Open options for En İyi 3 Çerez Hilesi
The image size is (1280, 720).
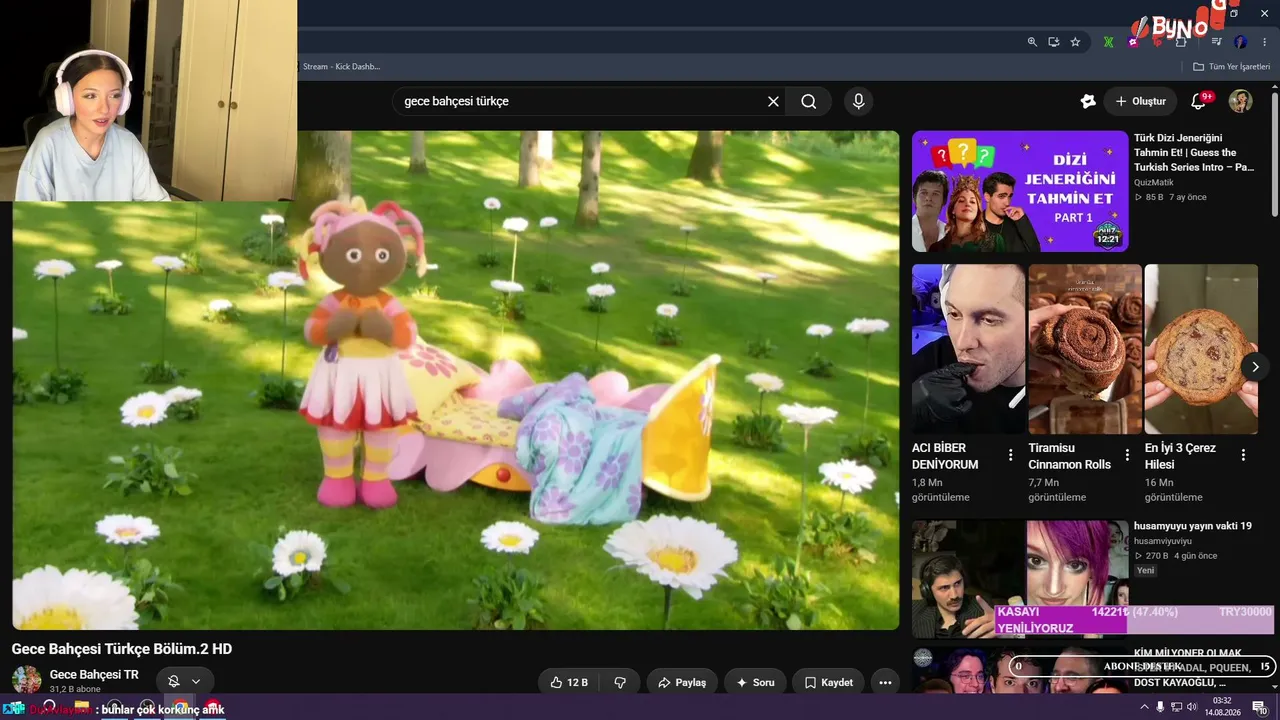pyautogui.click(x=1243, y=455)
